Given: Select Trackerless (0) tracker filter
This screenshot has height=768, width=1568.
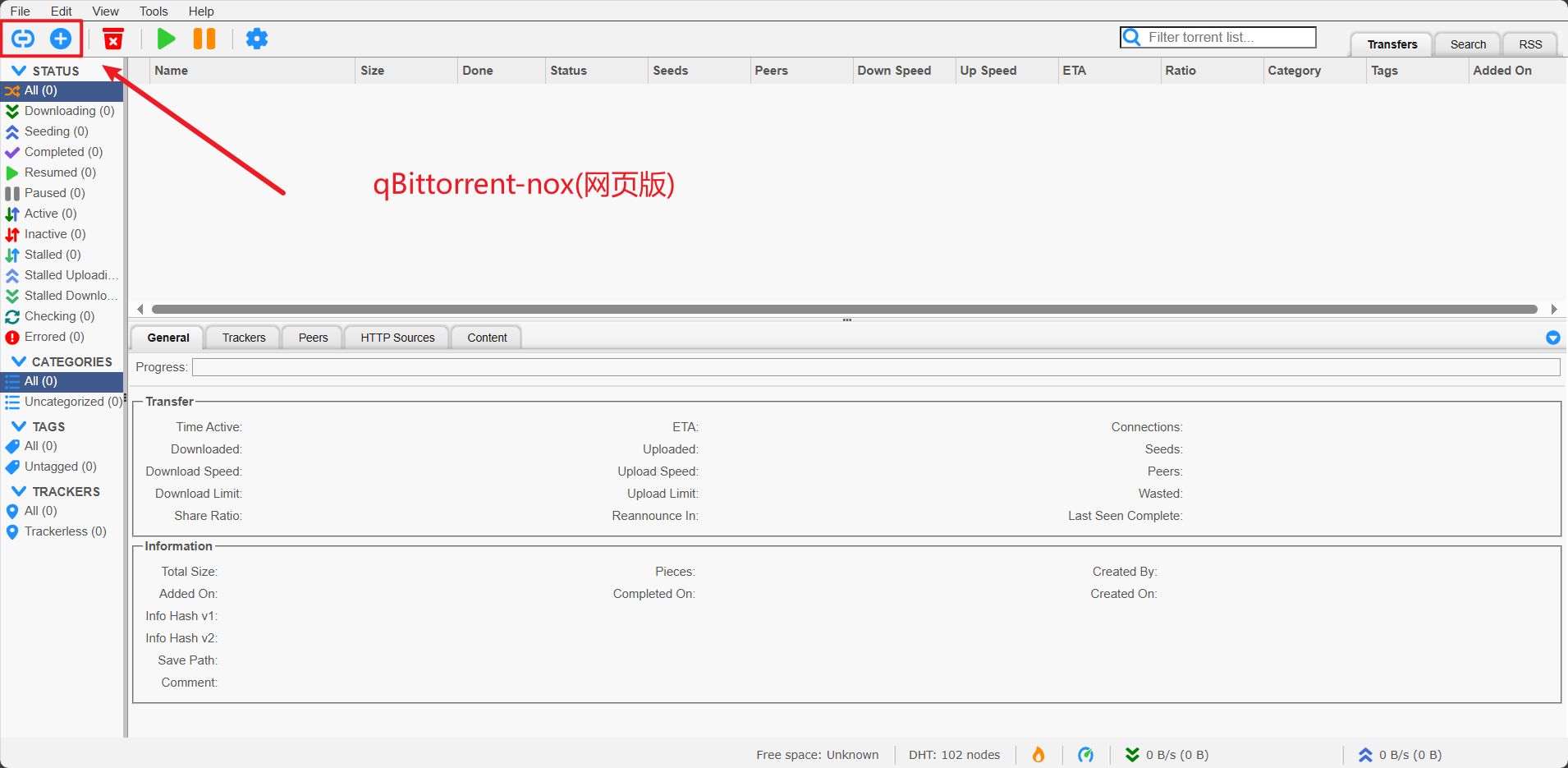Looking at the screenshot, I should pos(62,531).
